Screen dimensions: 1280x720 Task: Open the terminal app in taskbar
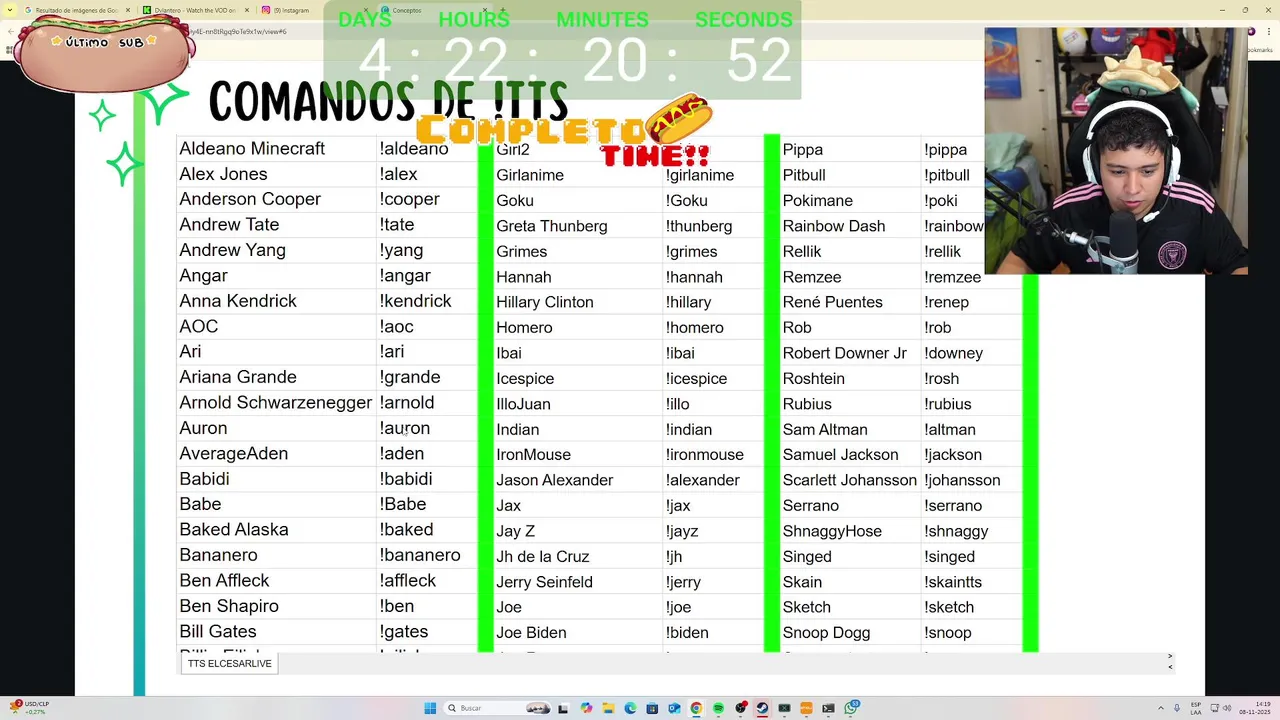(828, 708)
